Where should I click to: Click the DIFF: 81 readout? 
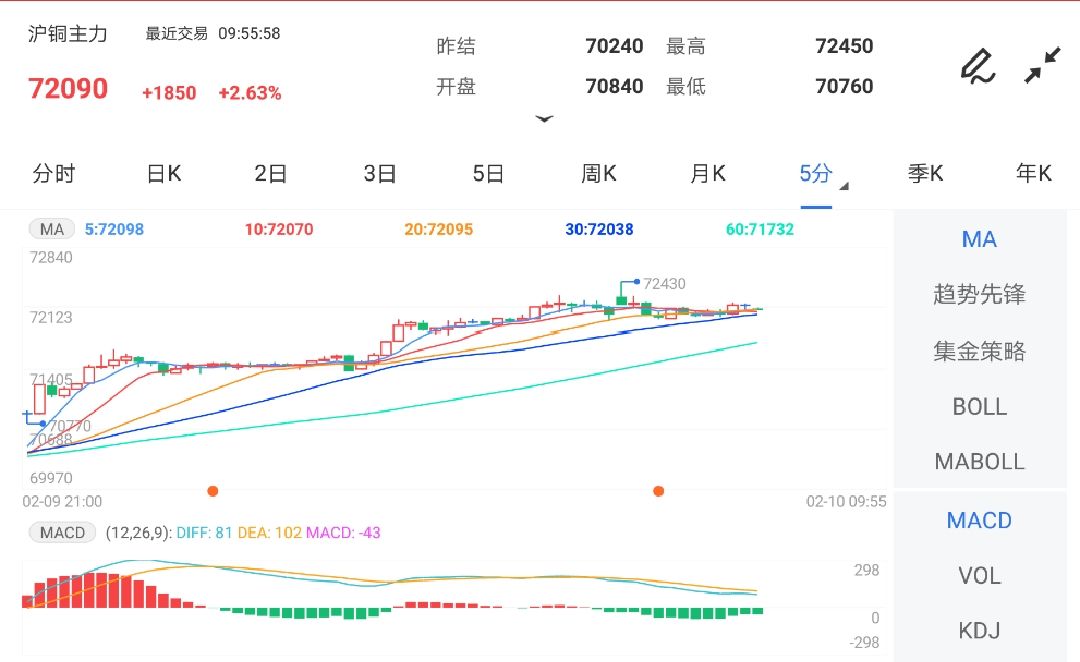tap(204, 532)
